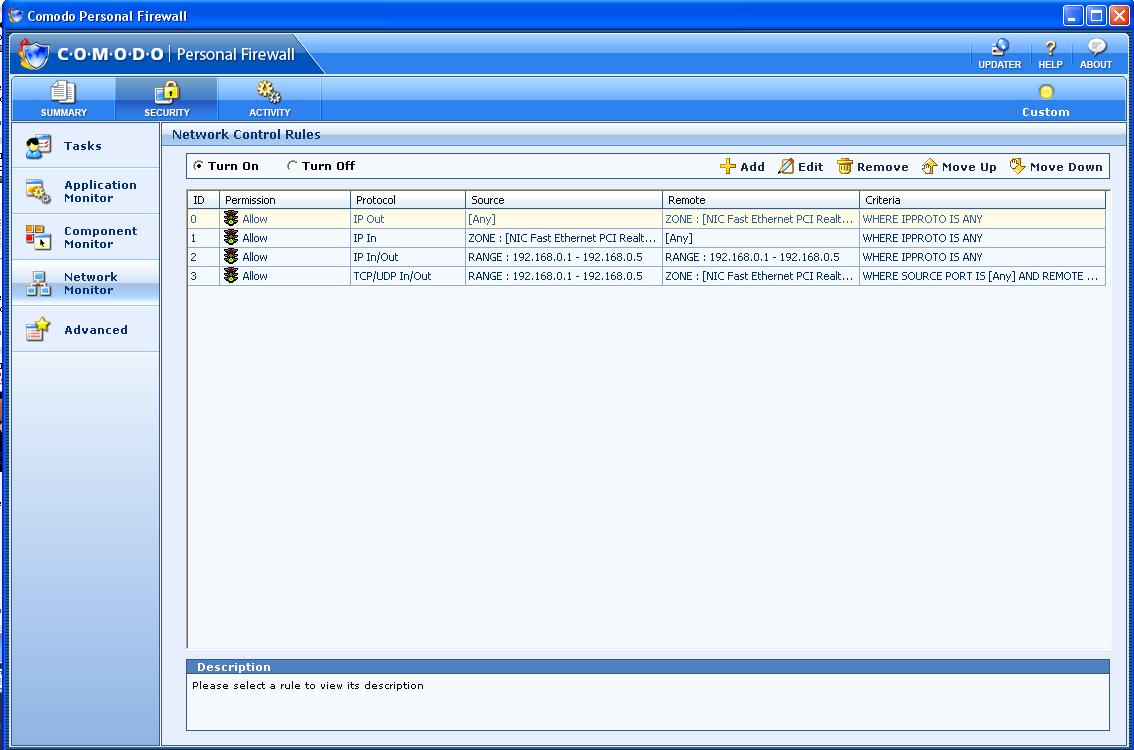Click the Move Up arrow icon

click(x=929, y=166)
